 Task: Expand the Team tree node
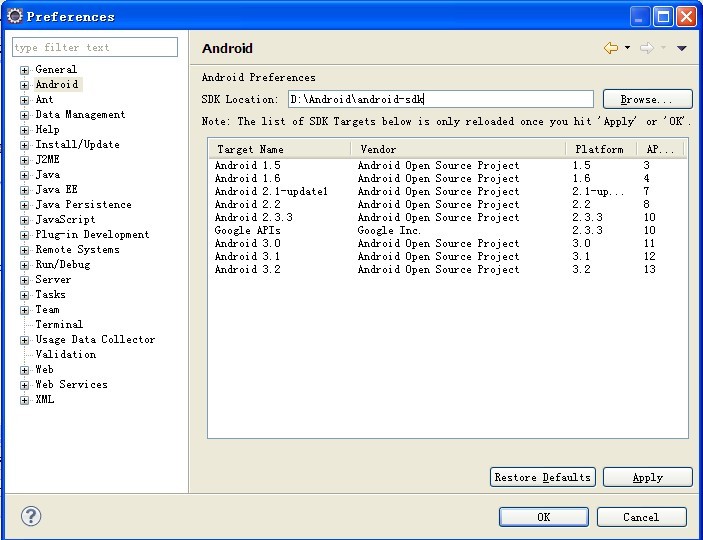tap(24, 310)
